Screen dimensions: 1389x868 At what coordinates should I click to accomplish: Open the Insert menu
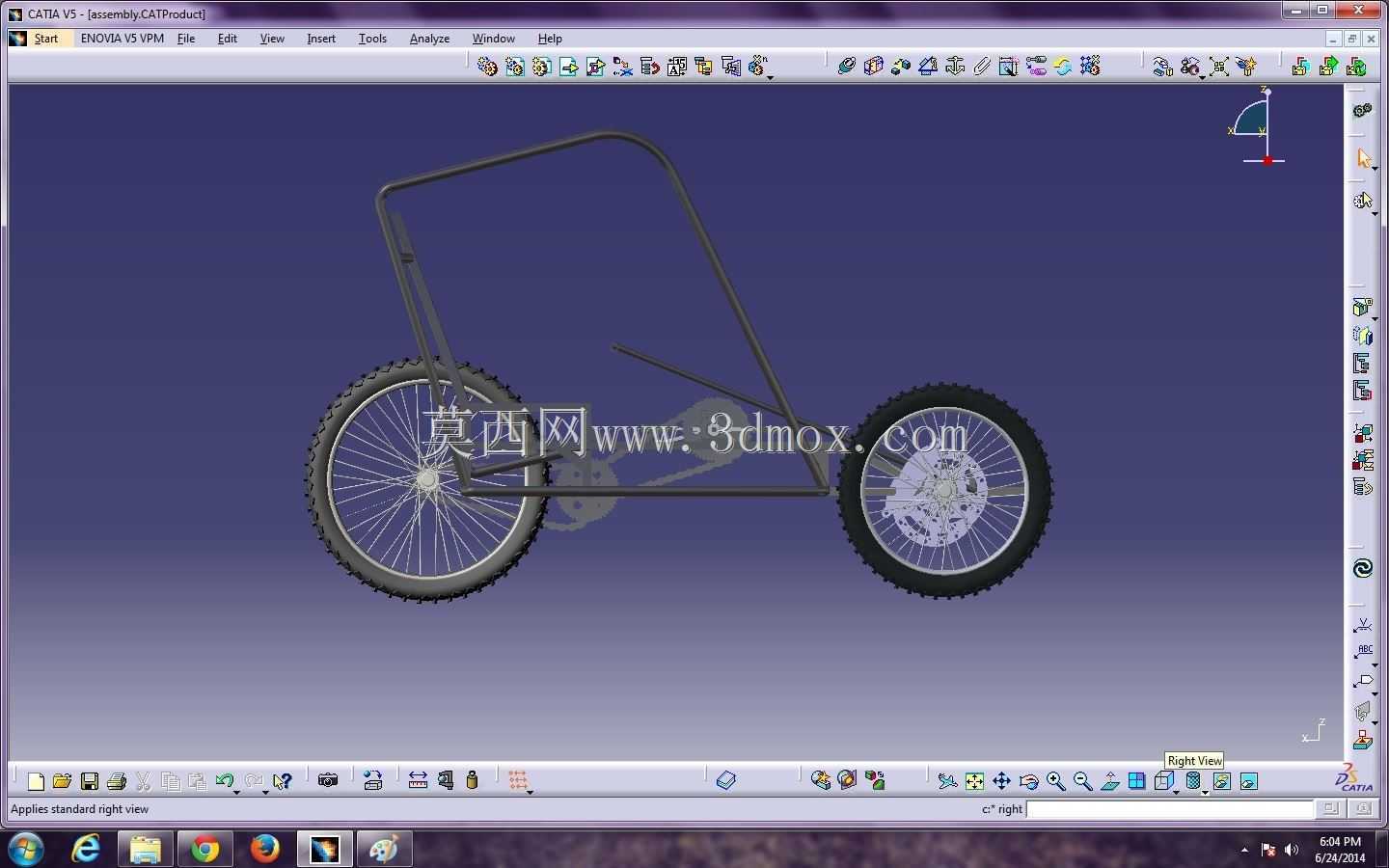pos(321,39)
